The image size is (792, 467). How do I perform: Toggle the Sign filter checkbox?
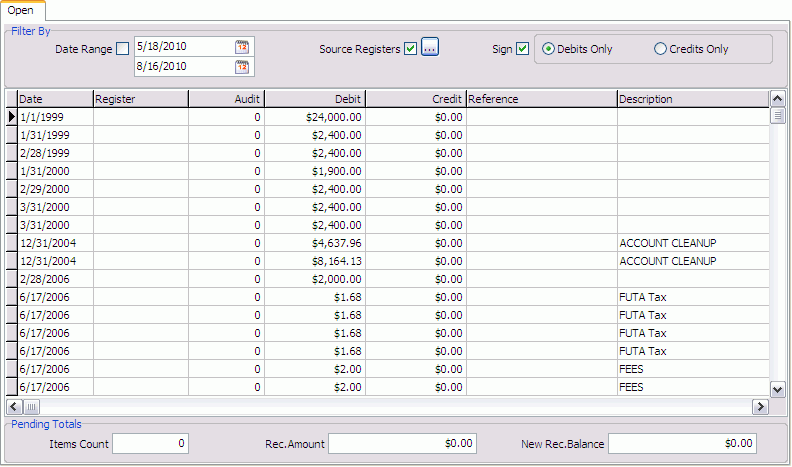[522, 49]
